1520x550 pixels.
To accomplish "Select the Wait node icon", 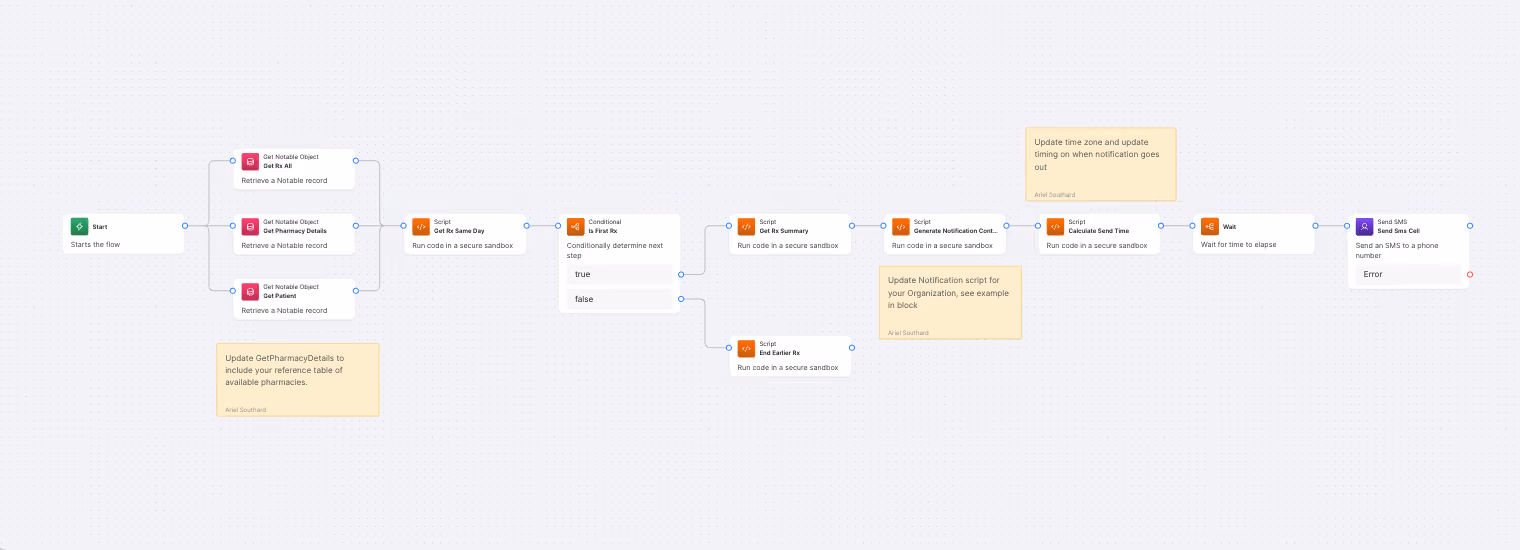I will pos(1210,227).
